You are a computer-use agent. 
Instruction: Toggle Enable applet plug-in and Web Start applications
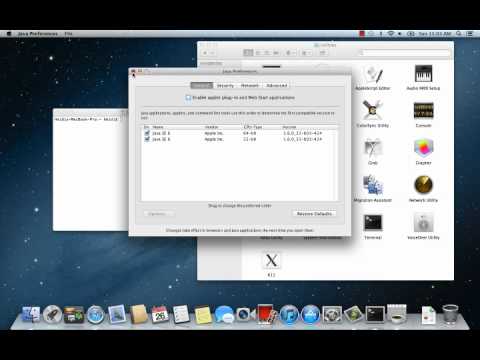(188, 98)
